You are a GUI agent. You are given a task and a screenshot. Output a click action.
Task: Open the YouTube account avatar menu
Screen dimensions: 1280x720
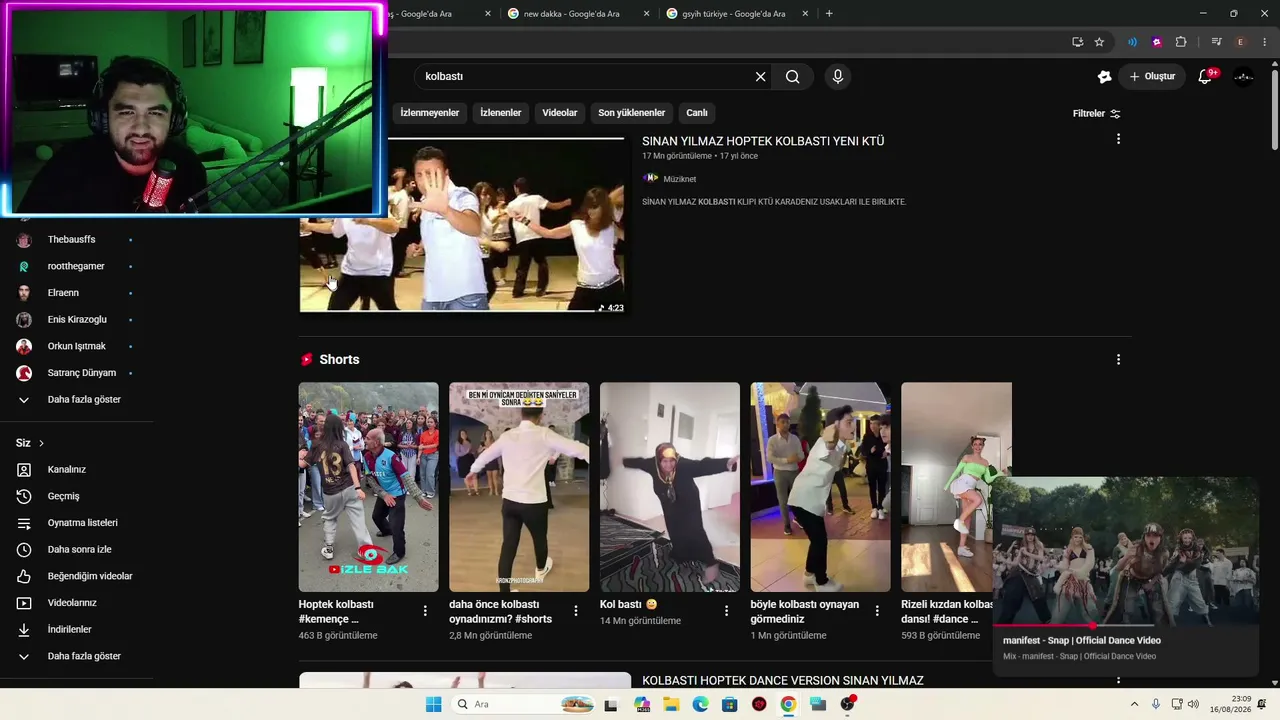pos(1244,77)
